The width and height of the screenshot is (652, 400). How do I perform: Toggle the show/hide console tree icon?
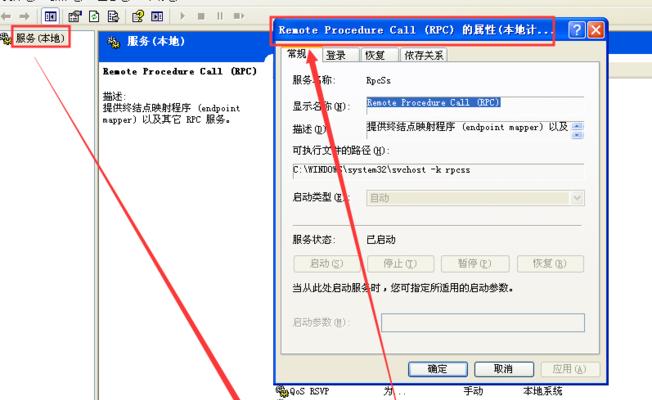click(x=51, y=16)
